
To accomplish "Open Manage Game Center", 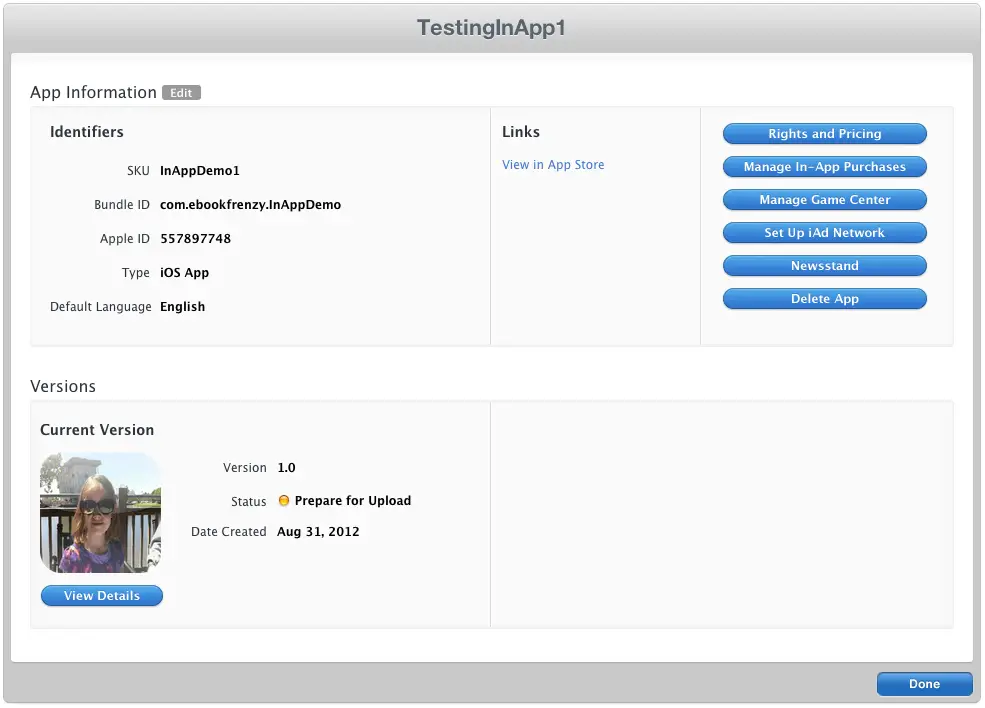I will pyautogui.click(x=824, y=200).
